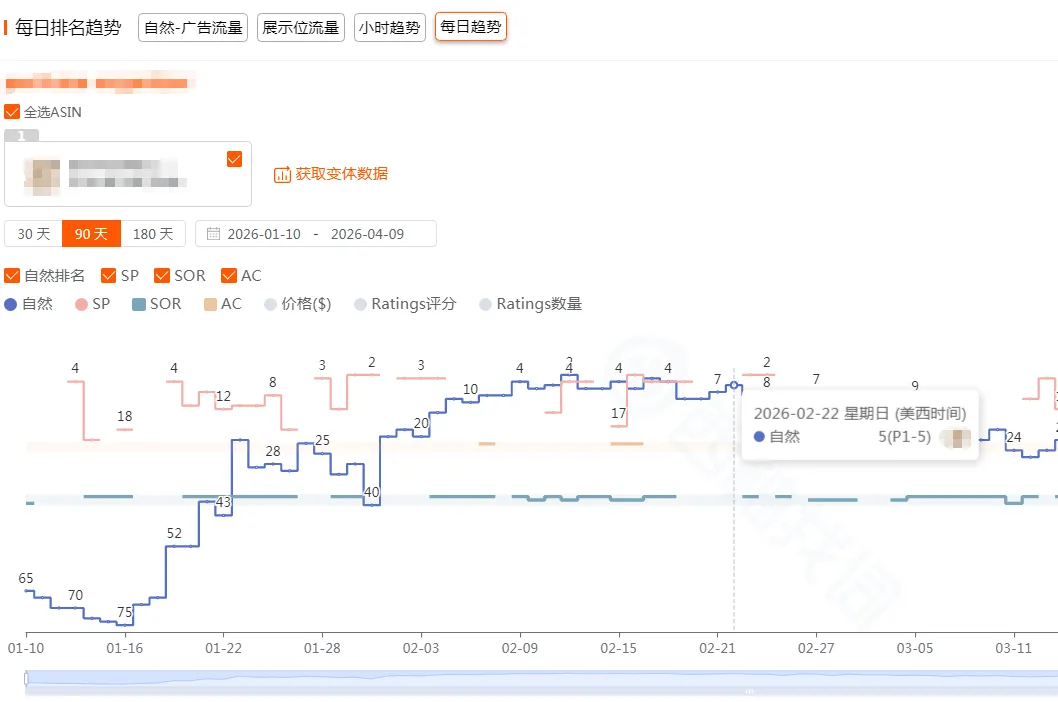Click the chart icon beside 获取变体数据
The height and width of the screenshot is (702, 1058).
[x=282, y=174]
